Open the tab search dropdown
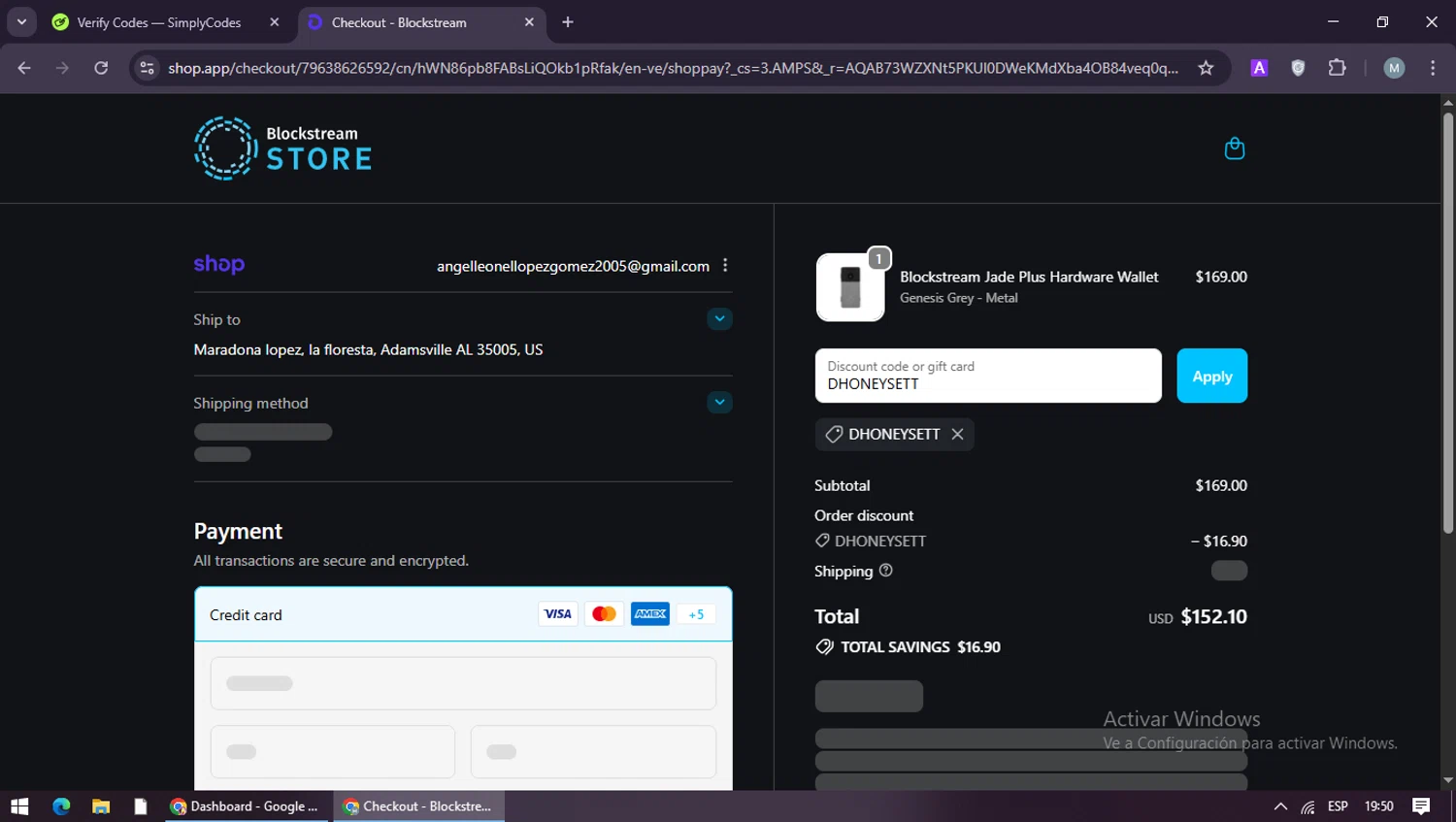 pyautogui.click(x=21, y=21)
